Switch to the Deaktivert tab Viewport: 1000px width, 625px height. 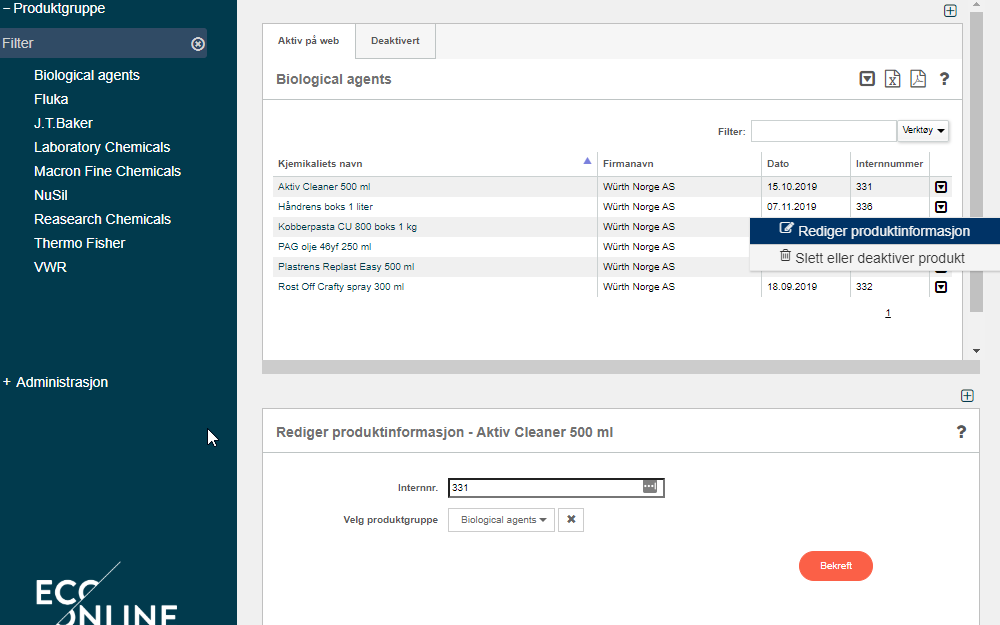395,41
